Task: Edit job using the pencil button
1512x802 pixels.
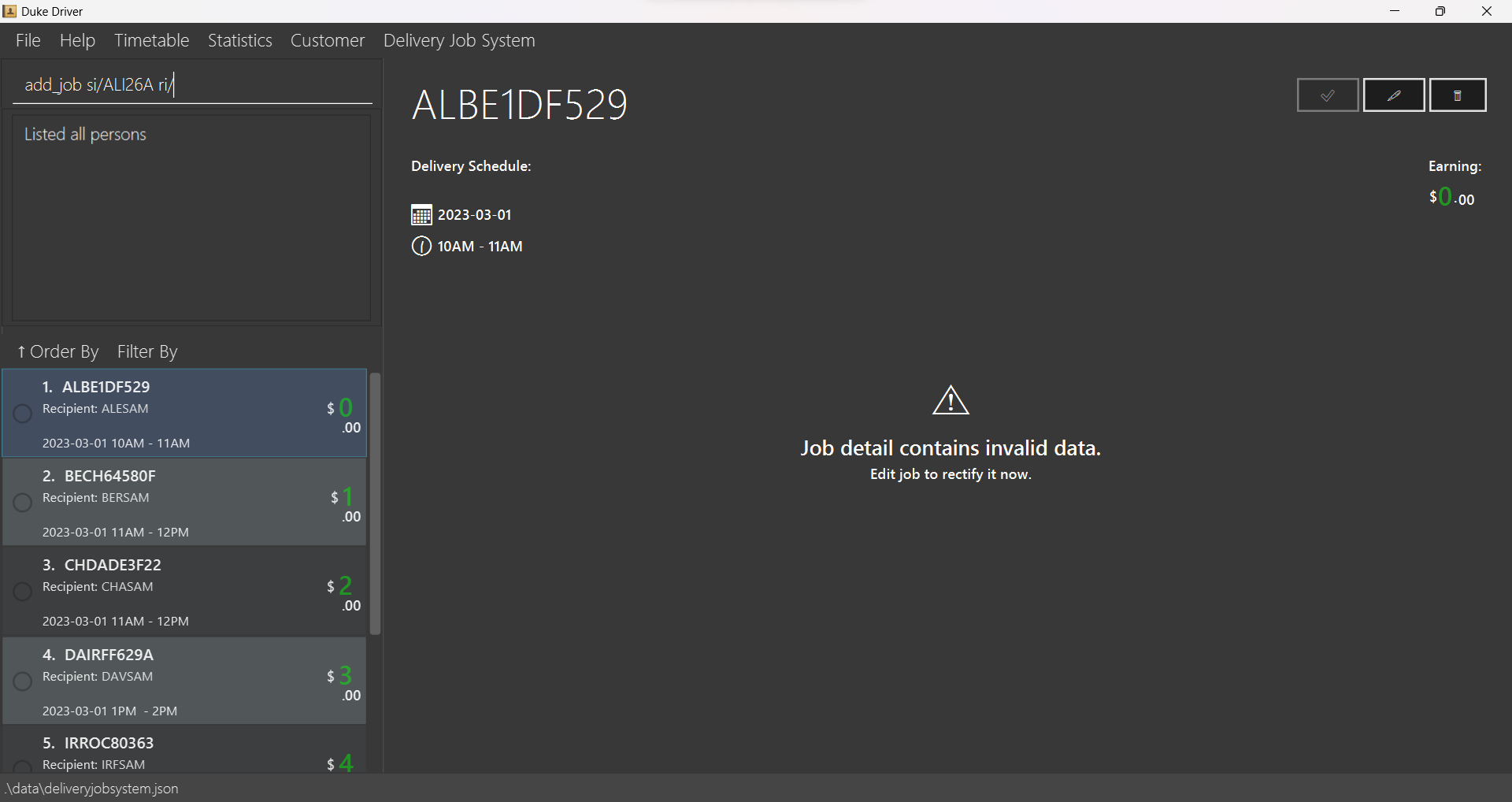Action: 1394,95
